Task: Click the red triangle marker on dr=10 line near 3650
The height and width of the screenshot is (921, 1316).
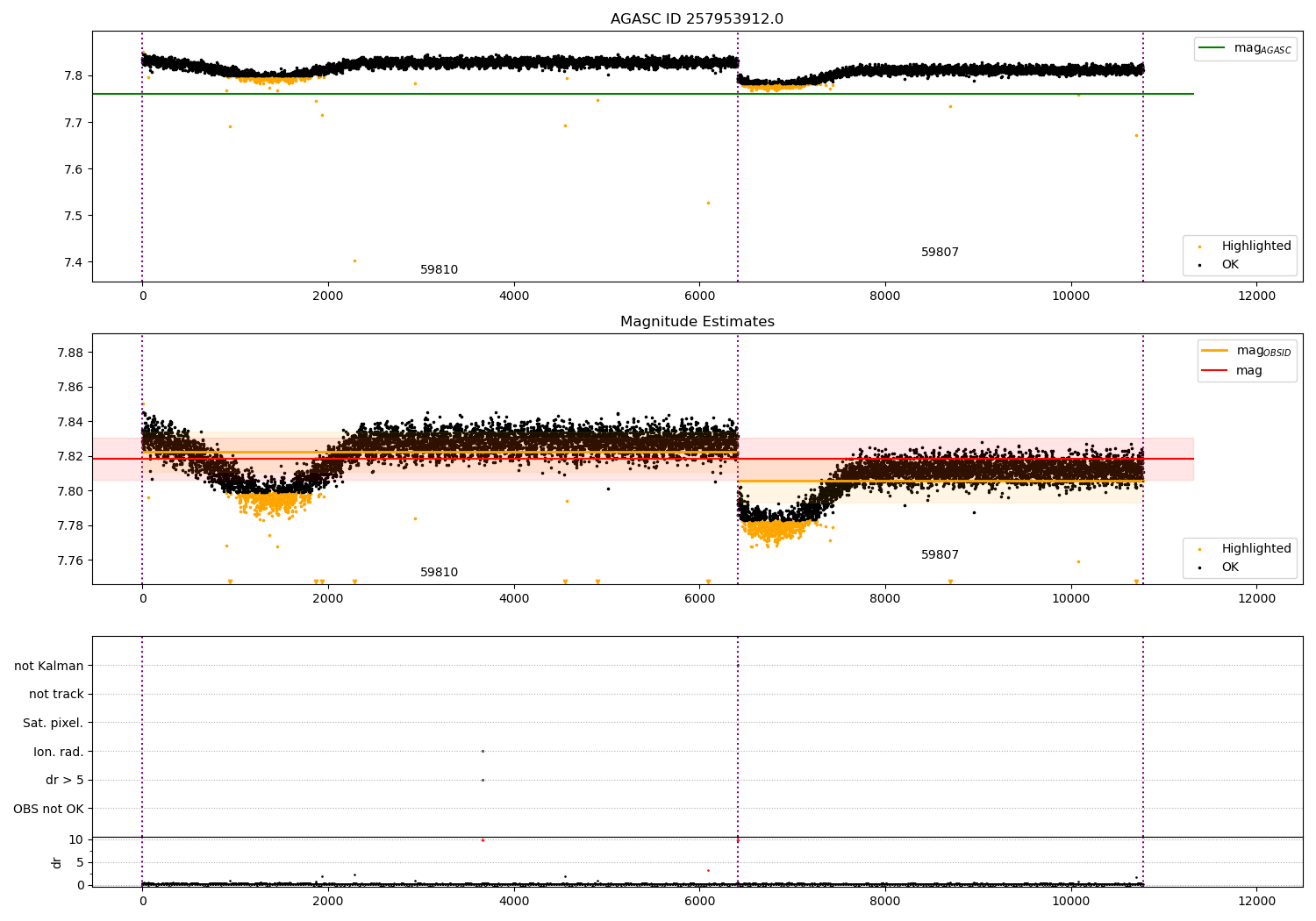Action: pyautogui.click(x=483, y=839)
